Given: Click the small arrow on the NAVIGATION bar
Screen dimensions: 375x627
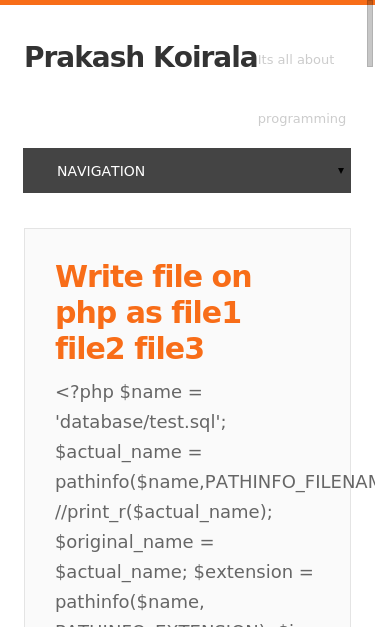Looking at the screenshot, I should 341,171.
